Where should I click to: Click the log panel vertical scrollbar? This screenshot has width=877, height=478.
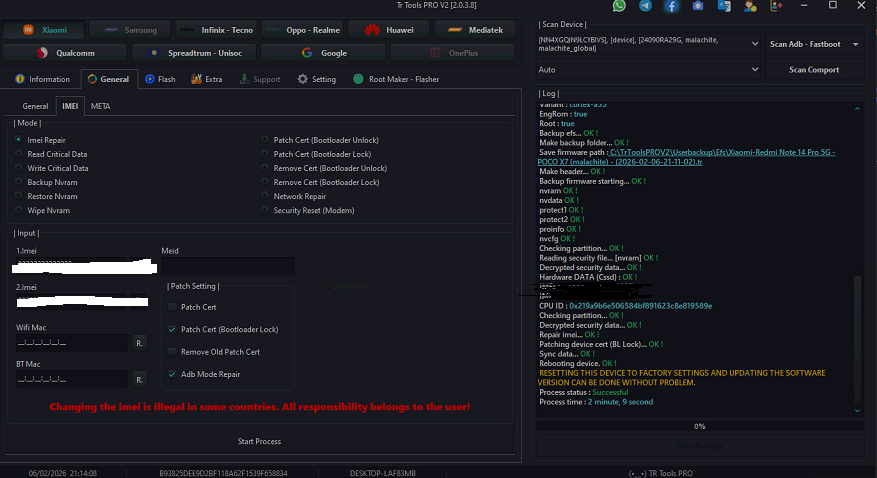[x=857, y=339]
